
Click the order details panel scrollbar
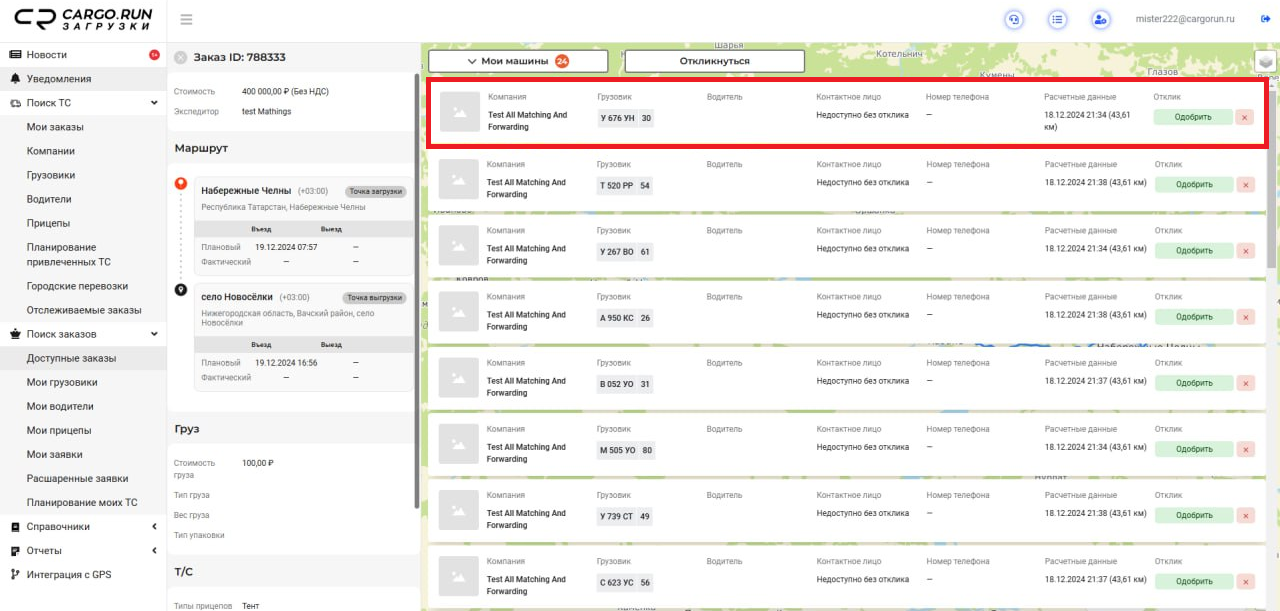pos(417,290)
